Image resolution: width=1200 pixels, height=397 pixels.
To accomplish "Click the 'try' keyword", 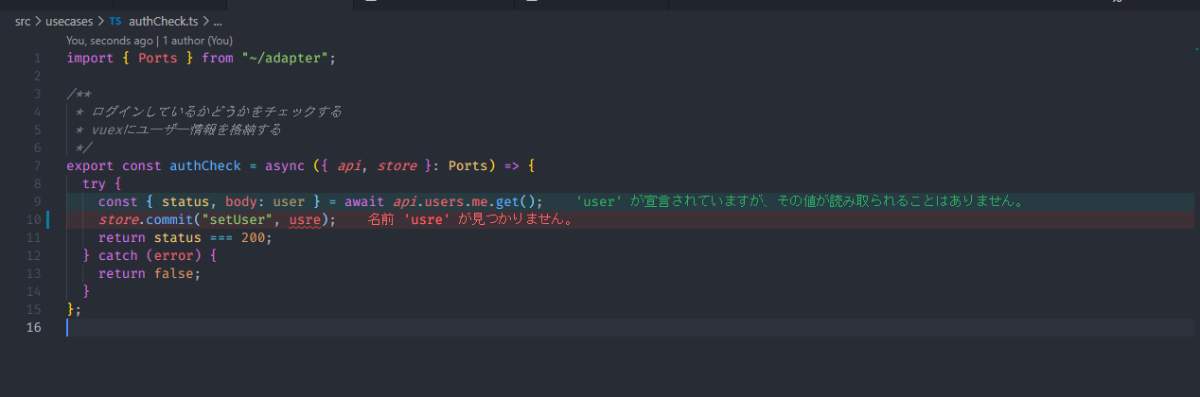I will tap(94, 184).
